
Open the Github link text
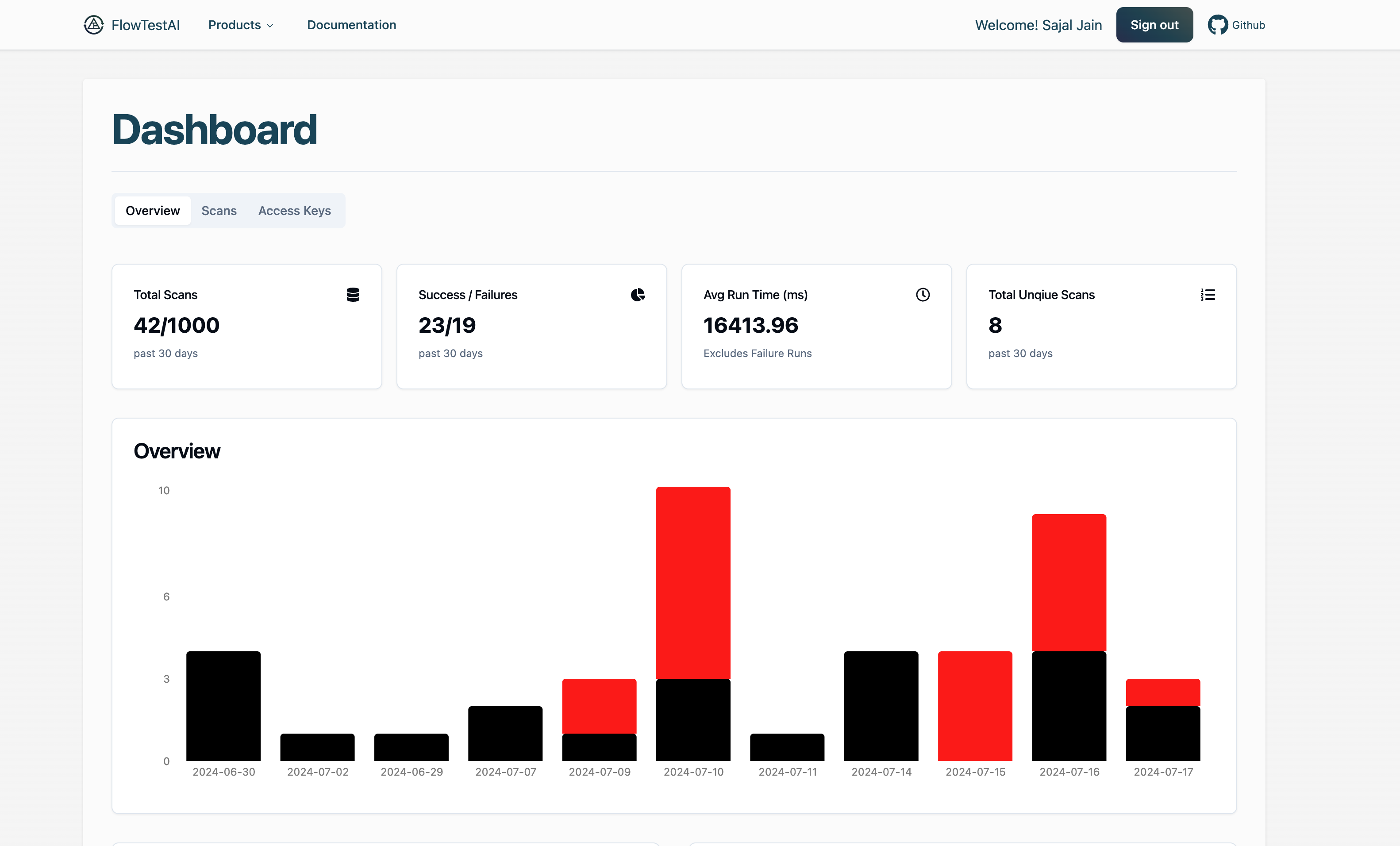[1248, 25]
